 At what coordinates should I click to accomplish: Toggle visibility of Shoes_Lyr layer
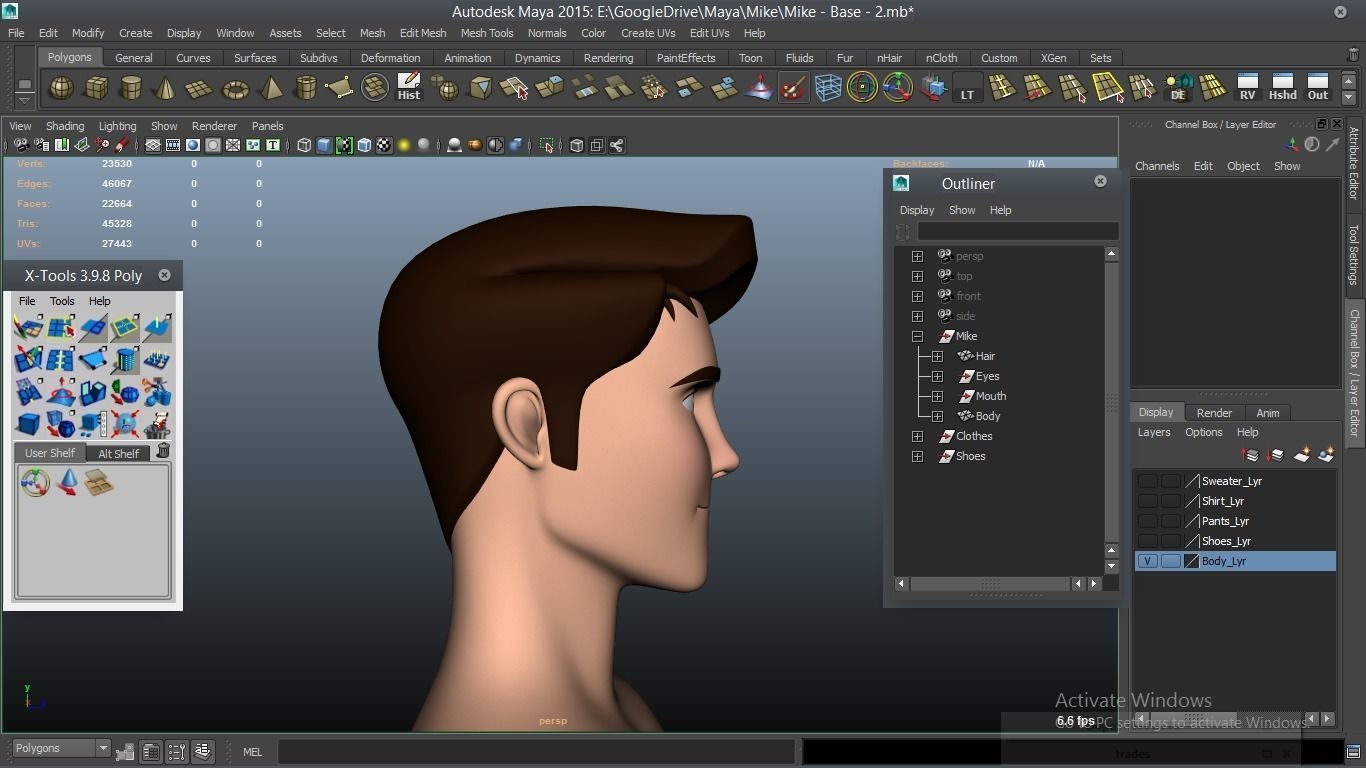tap(1147, 541)
